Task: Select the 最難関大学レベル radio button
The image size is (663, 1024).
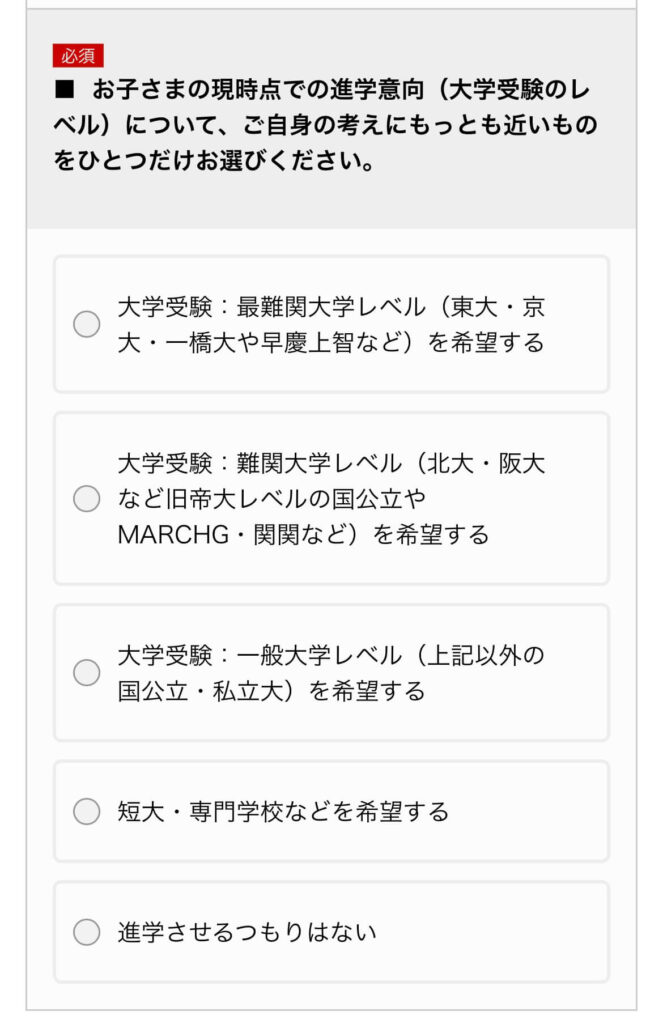Action: (87, 324)
